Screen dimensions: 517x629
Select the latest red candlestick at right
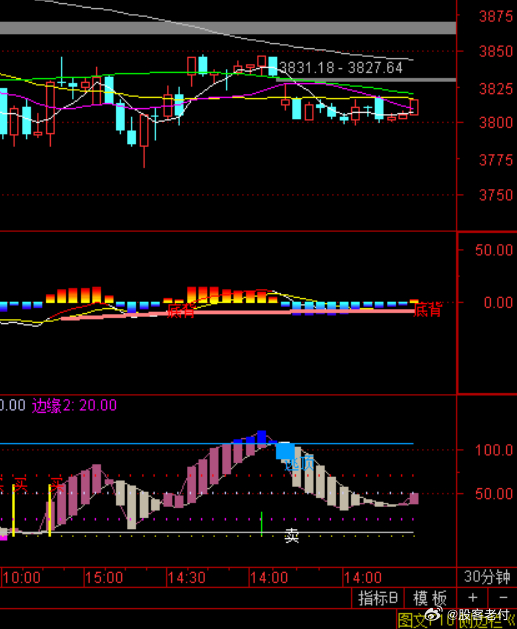(x=414, y=107)
